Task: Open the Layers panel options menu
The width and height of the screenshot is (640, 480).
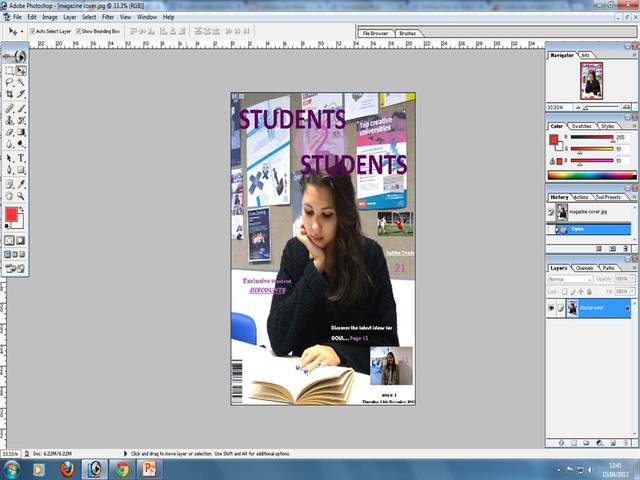Action: [x=635, y=268]
